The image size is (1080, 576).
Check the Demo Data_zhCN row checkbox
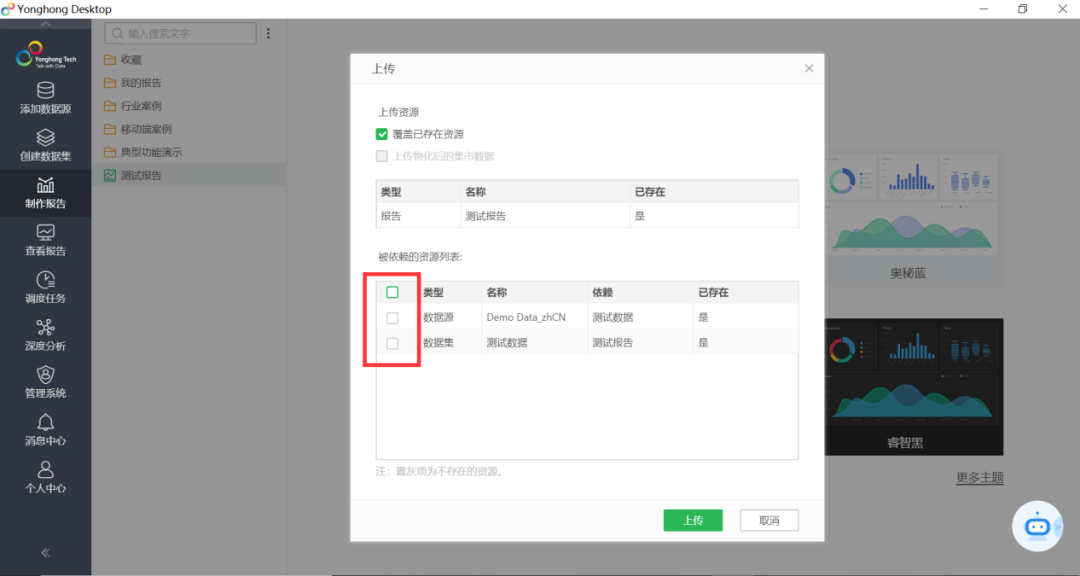point(394,317)
